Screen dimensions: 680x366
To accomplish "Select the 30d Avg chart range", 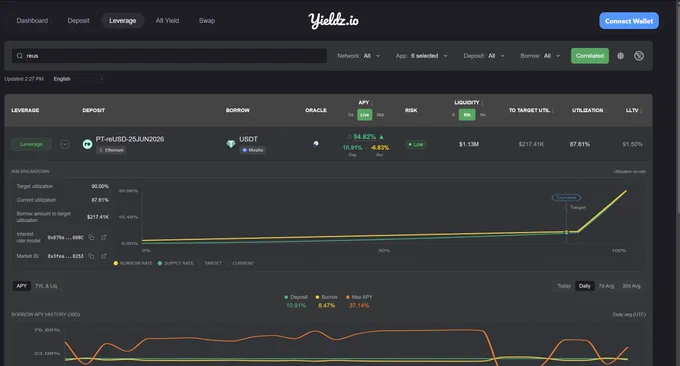I will pyautogui.click(x=631, y=286).
